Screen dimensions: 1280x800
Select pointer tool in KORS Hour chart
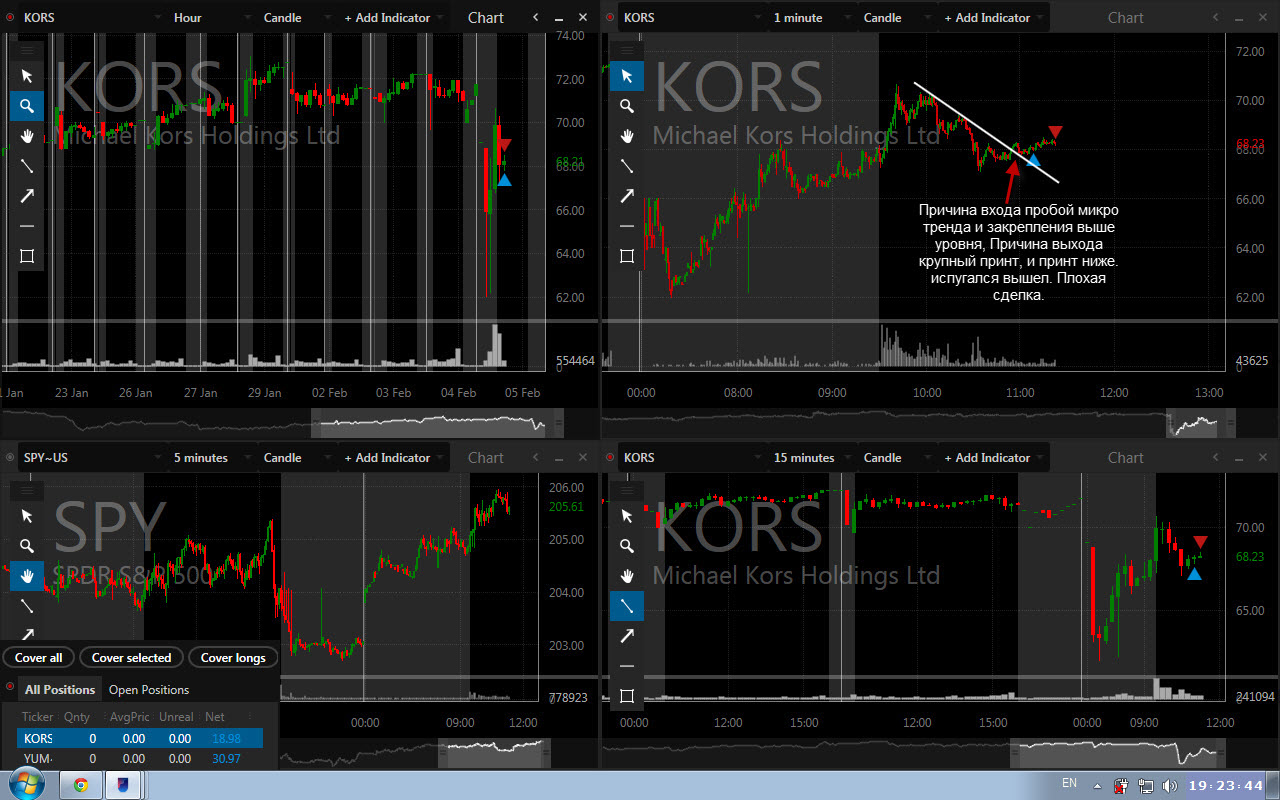tap(27, 76)
